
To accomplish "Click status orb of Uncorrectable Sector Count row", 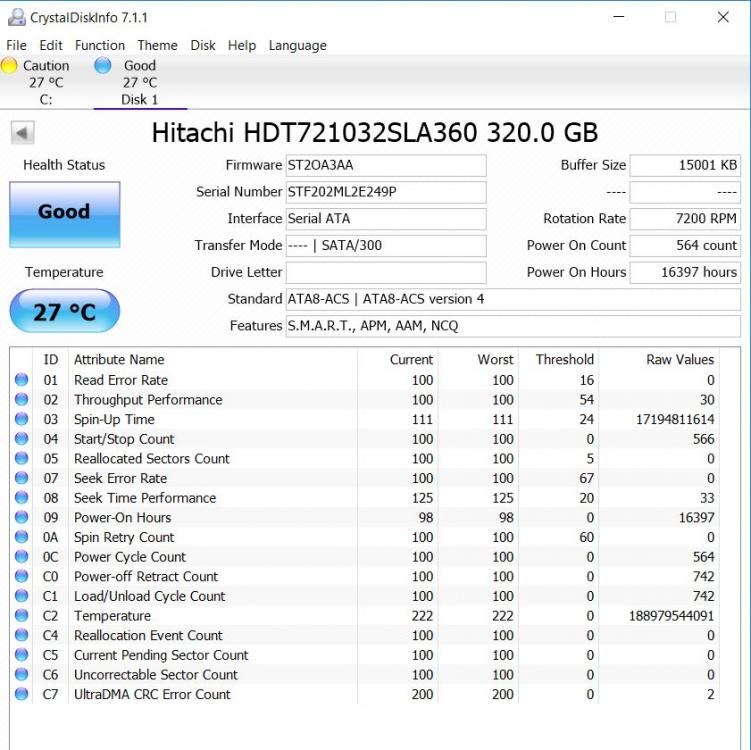I will [22, 674].
